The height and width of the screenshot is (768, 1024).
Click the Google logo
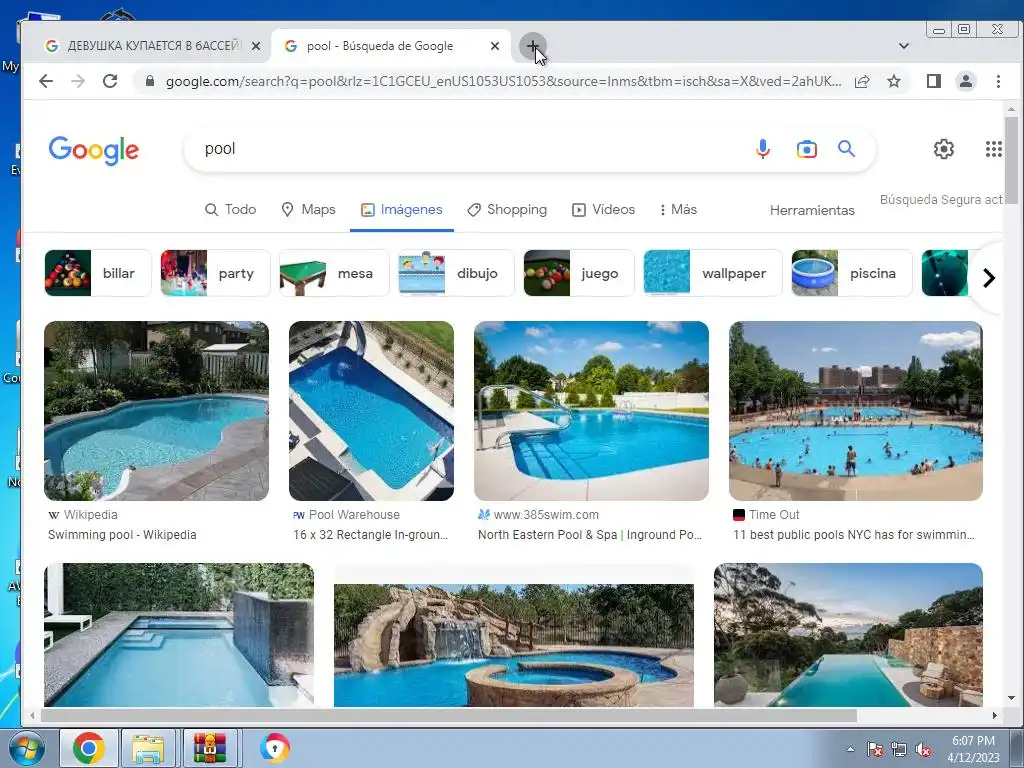coord(93,150)
